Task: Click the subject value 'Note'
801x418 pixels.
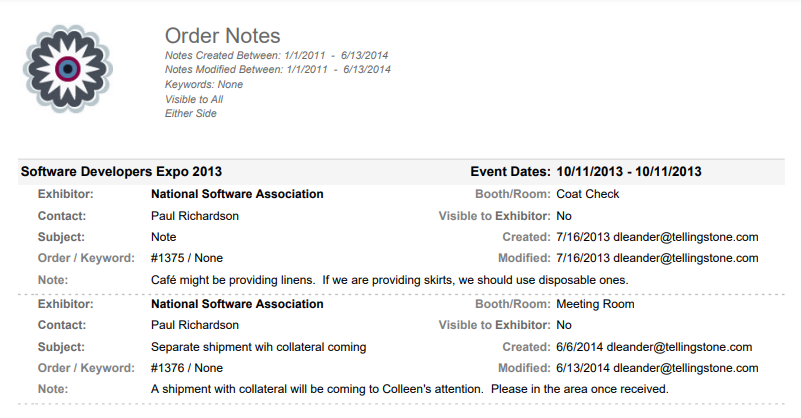Action: [x=163, y=237]
